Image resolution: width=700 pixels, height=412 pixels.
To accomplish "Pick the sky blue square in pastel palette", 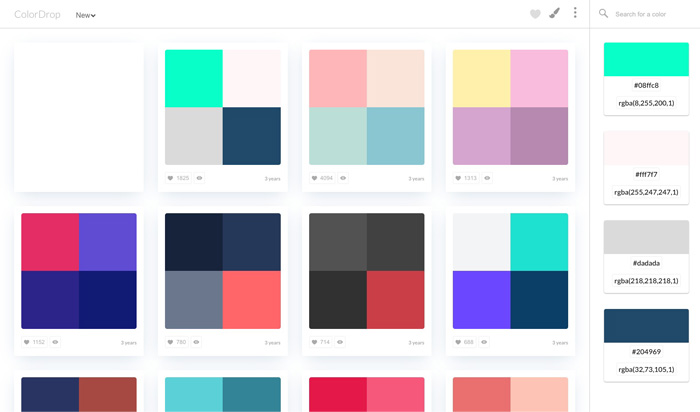I will click(x=396, y=136).
